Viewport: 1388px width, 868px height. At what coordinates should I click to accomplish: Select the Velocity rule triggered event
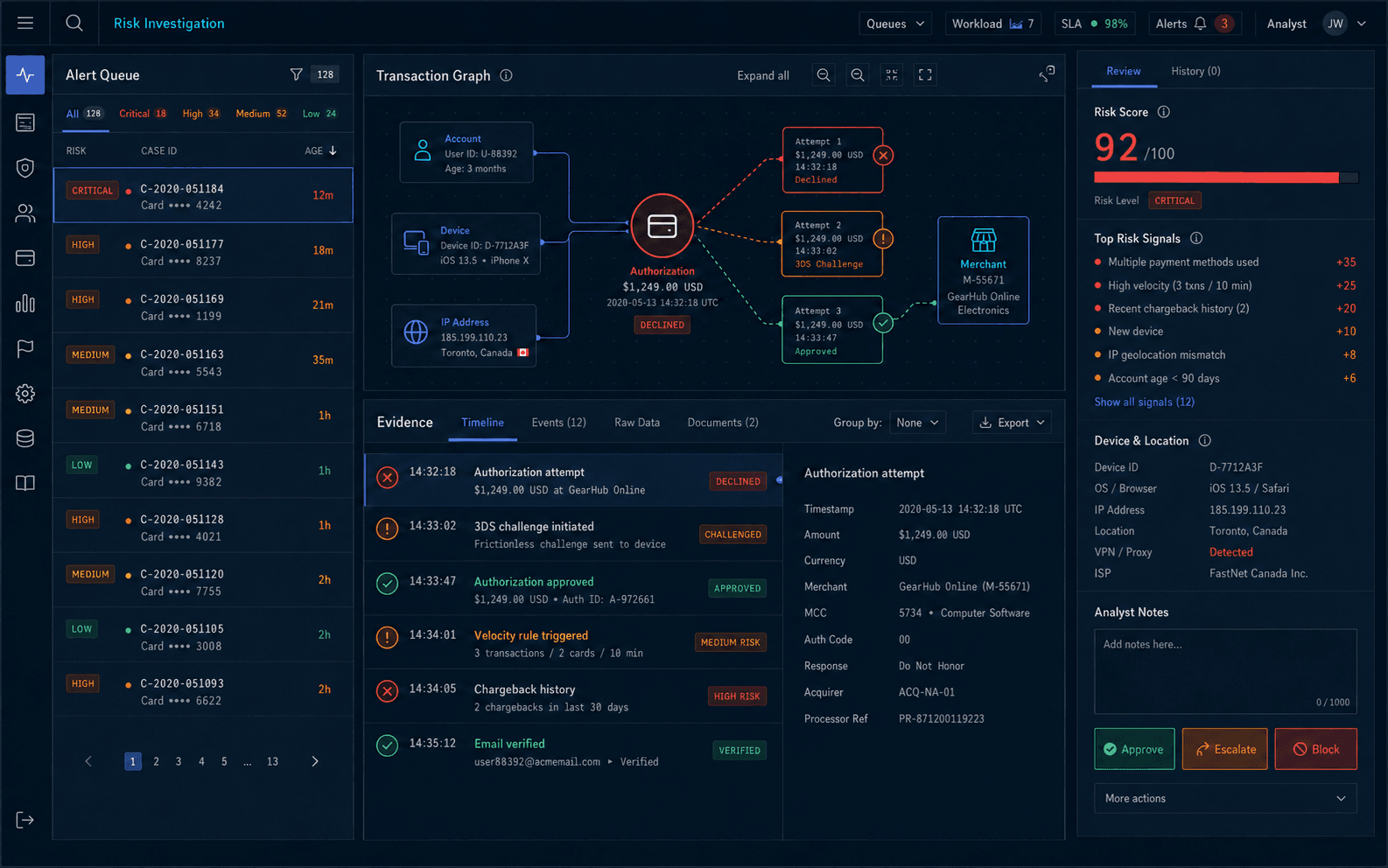point(573,642)
